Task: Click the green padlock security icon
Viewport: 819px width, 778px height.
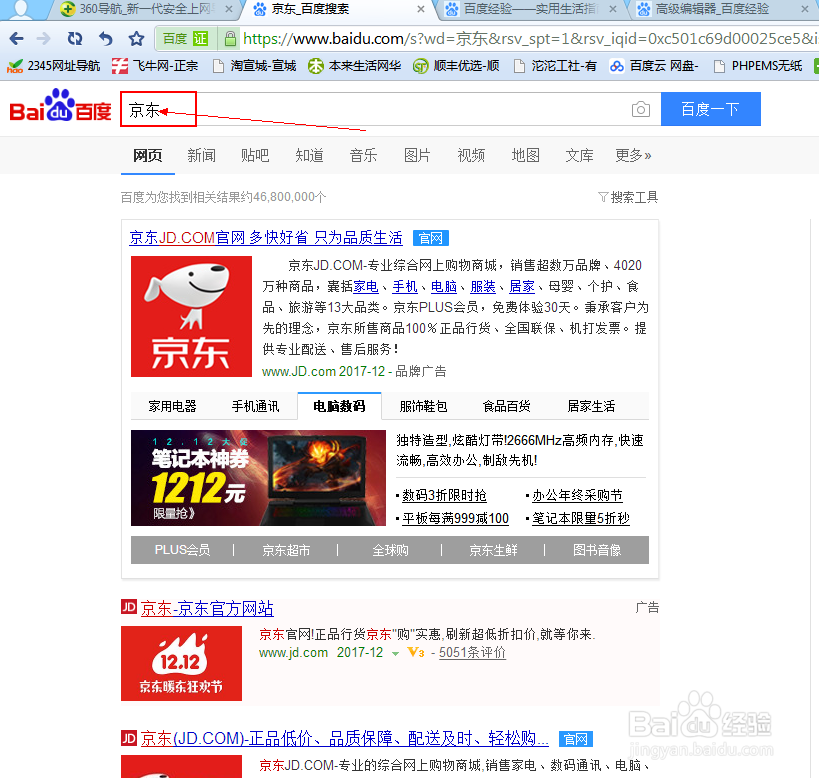Action: [230, 39]
